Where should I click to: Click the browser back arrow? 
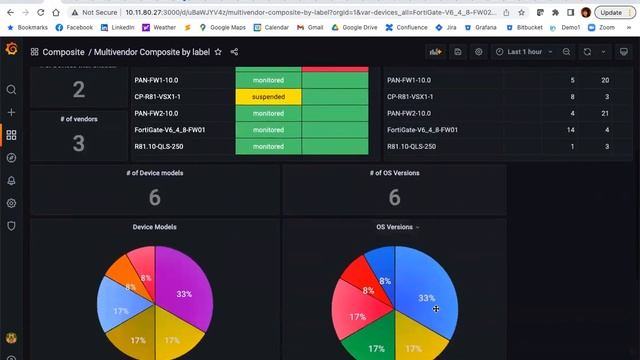(x=11, y=13)
